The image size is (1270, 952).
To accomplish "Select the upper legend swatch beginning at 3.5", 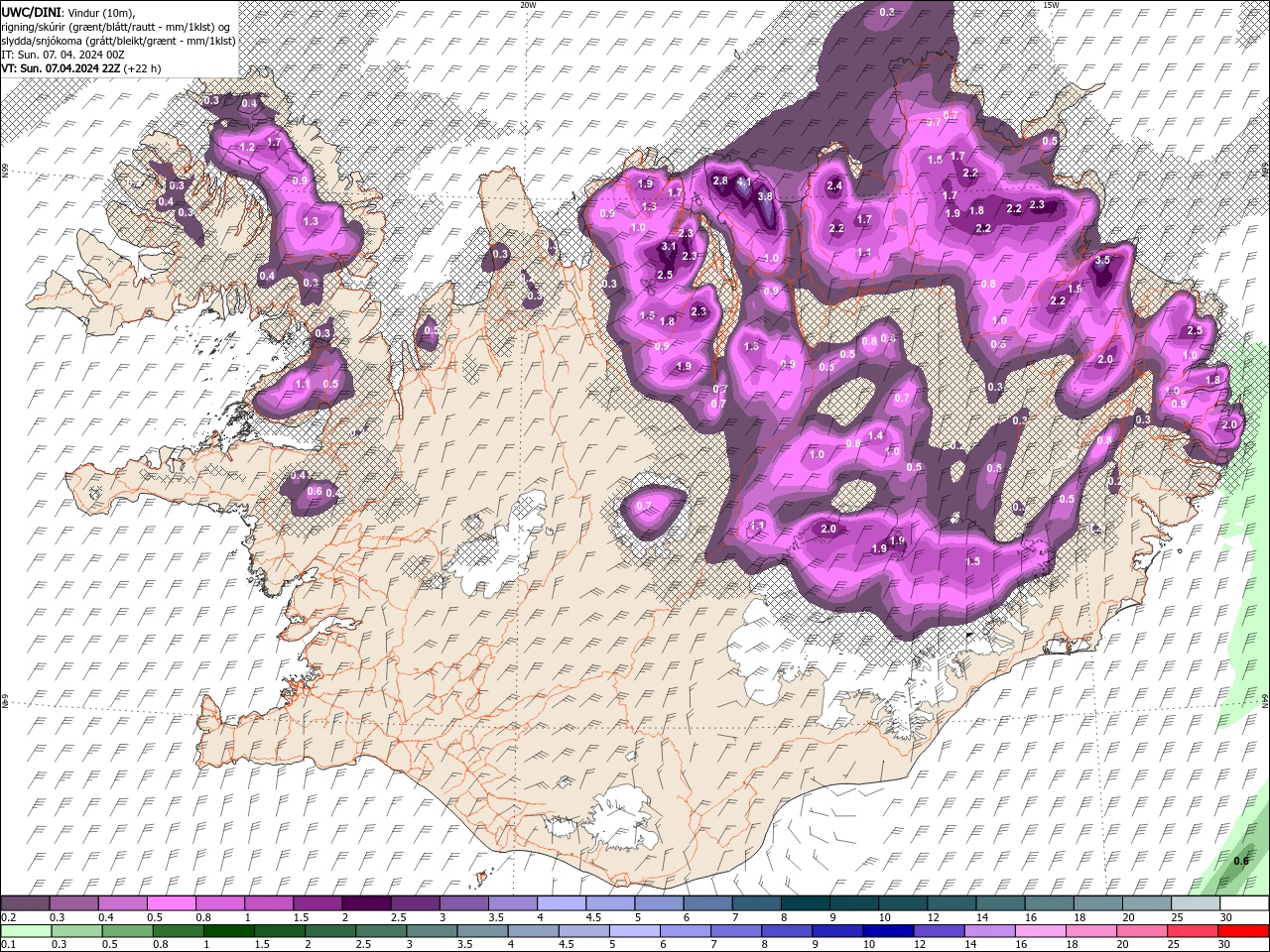I will point(511,903).
